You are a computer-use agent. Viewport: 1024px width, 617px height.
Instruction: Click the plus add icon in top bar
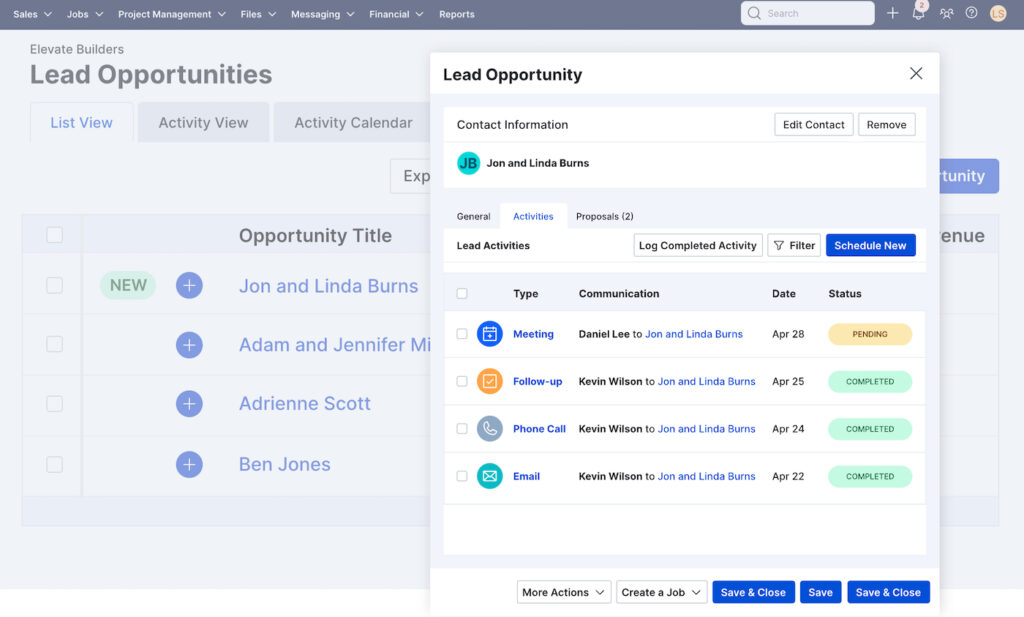click(892, 13)
